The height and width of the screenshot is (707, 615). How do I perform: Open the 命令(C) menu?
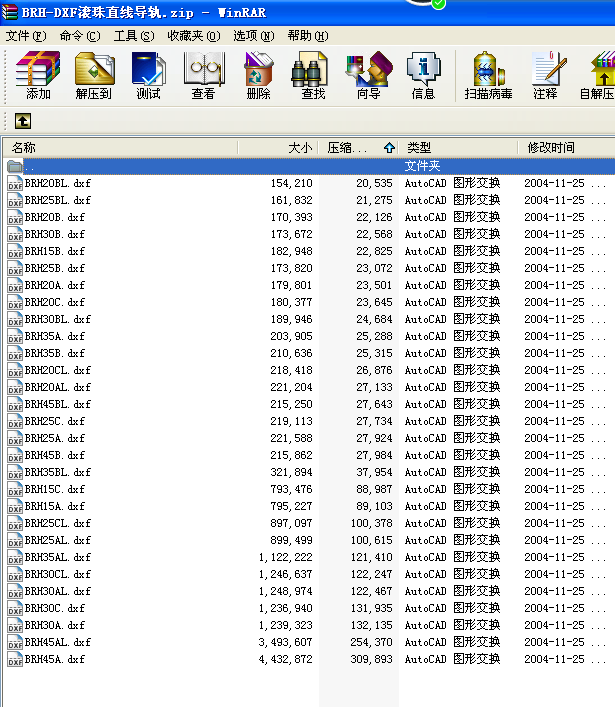[x=80, y=36]
